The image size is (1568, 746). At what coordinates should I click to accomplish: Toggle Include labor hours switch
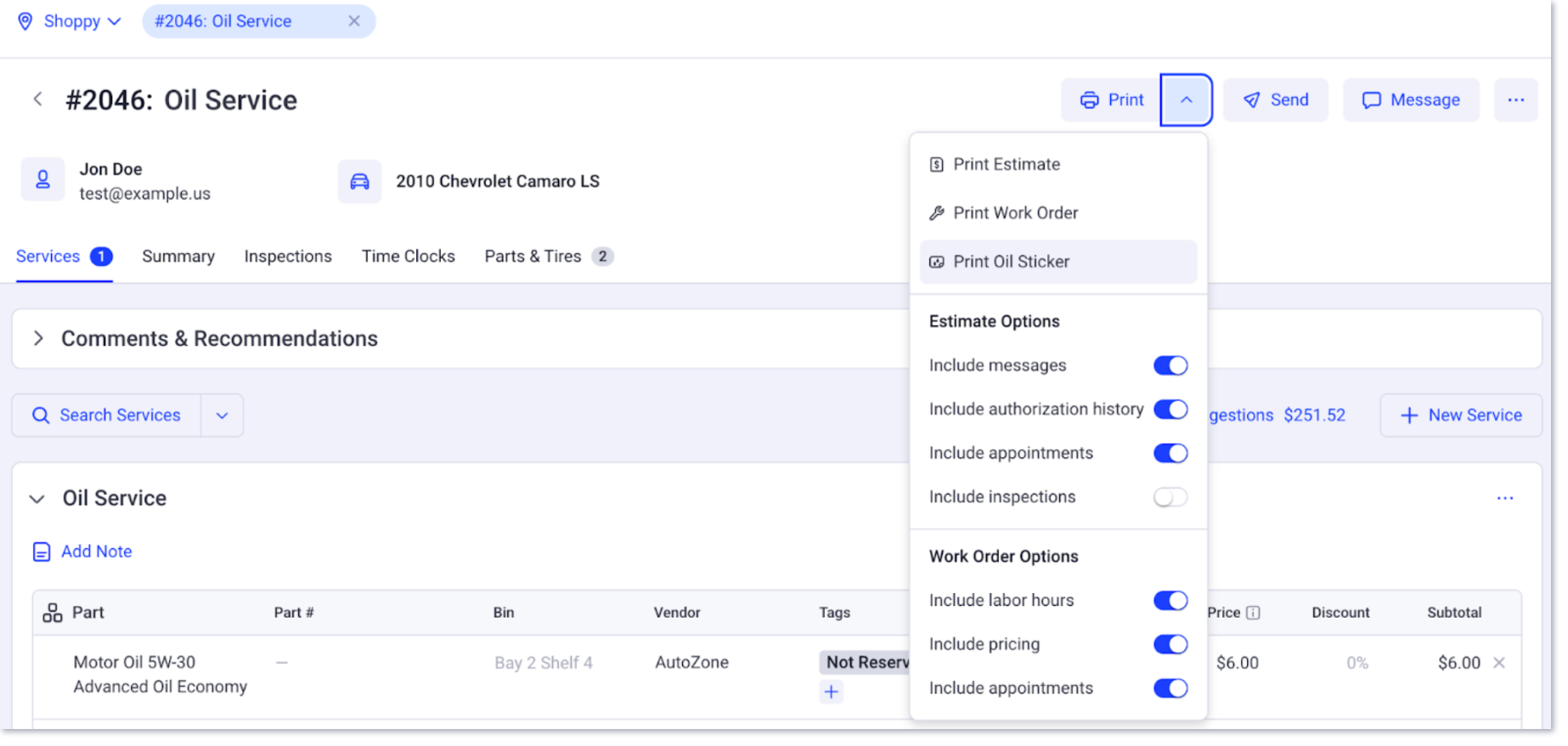1170,601
